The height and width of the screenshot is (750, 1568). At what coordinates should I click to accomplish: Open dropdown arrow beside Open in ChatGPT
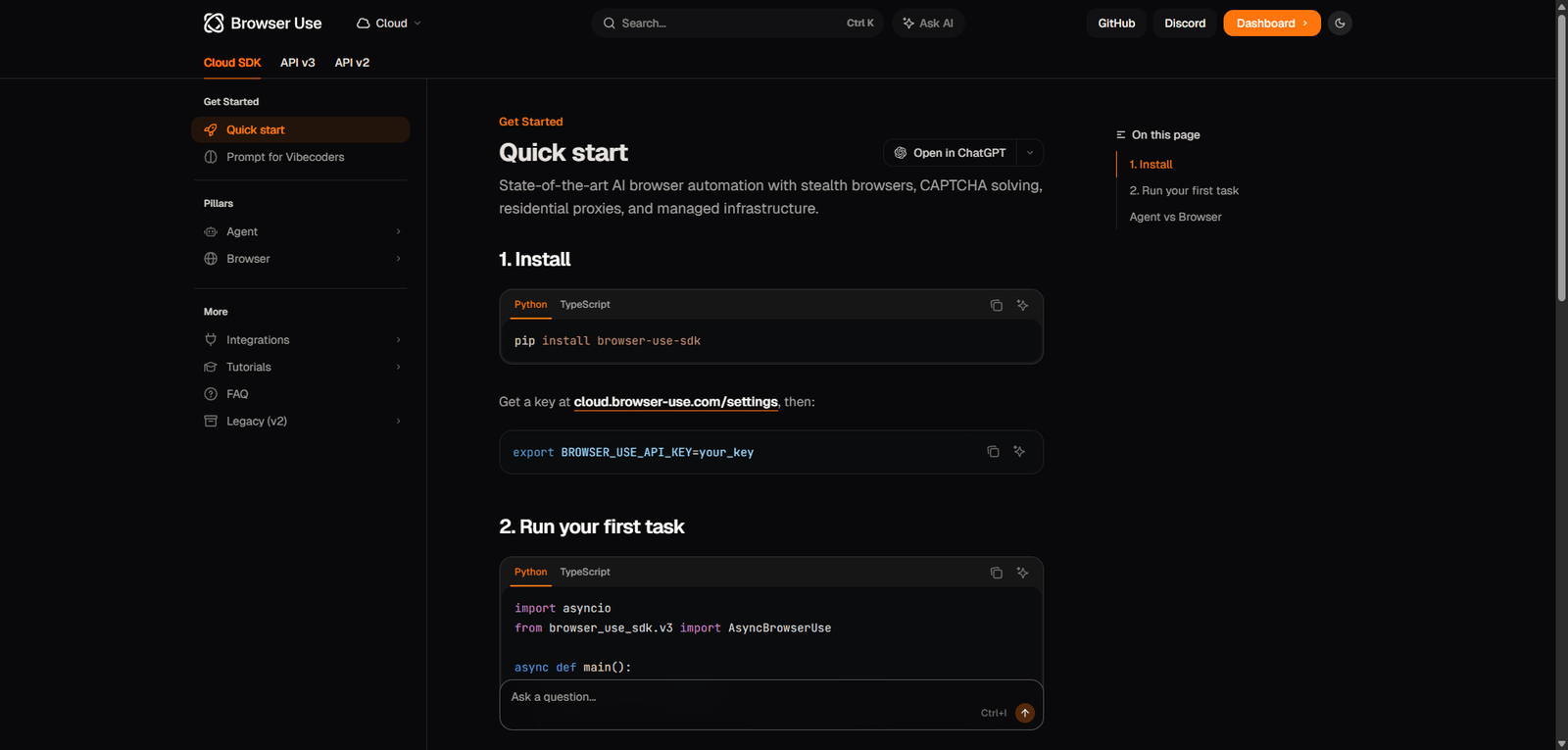(x=1030, y=153)
